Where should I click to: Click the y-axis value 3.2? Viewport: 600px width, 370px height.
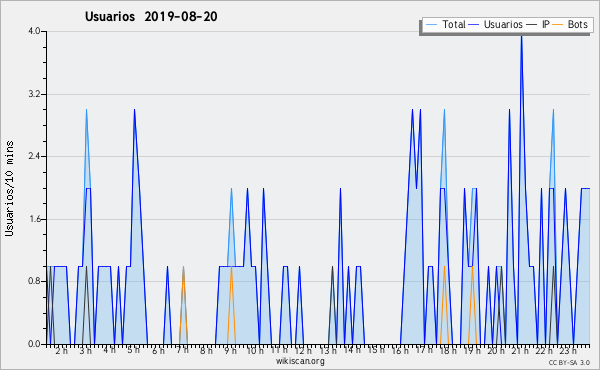[x=34, y=94]
